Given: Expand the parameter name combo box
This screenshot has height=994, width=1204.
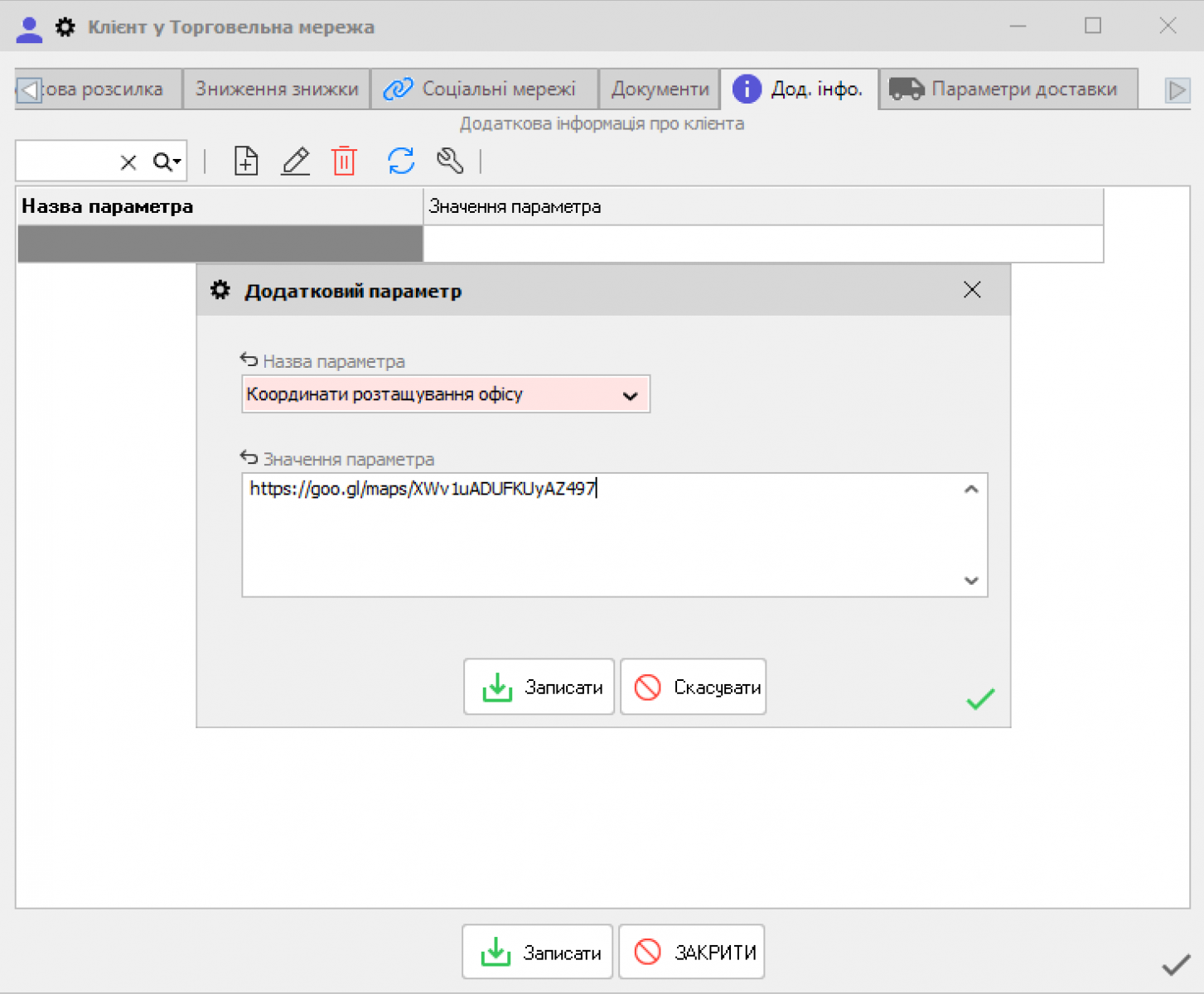Looking at the screenshot, I should tap(630, 396).
